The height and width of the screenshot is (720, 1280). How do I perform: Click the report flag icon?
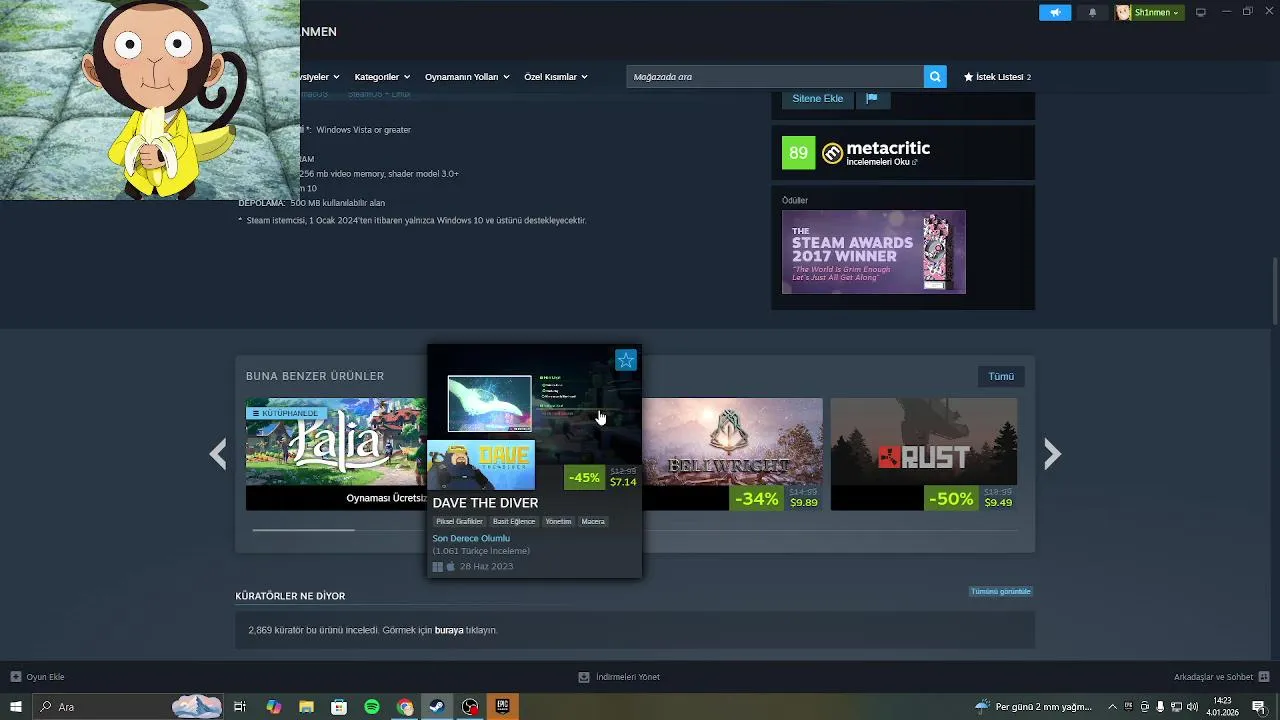[x=872, y=98]
